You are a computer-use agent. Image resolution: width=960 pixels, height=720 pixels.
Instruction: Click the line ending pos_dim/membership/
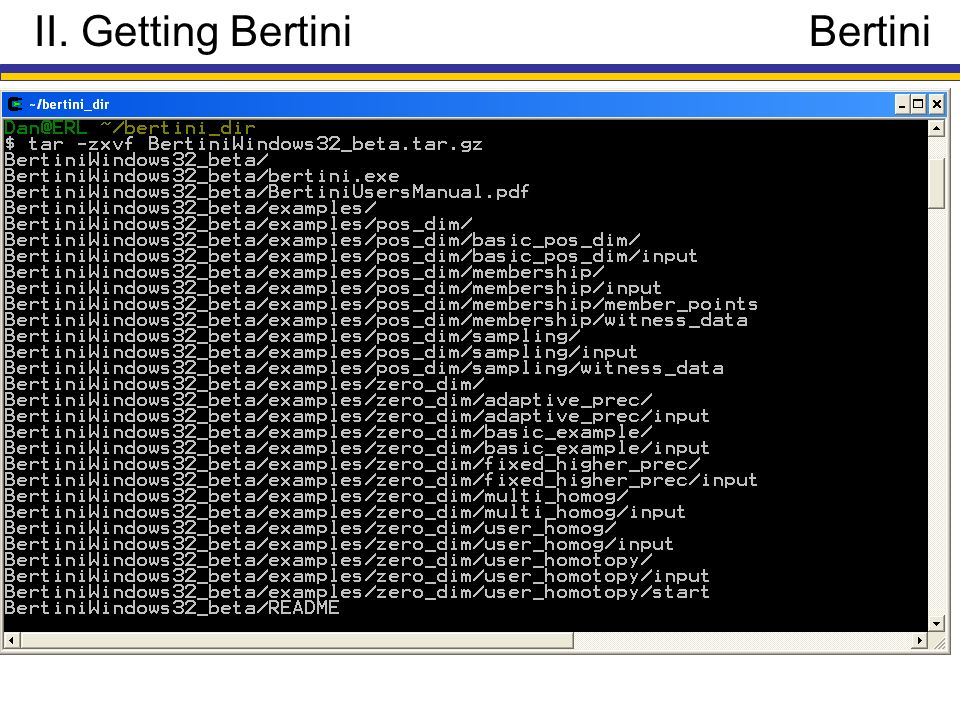304,272
